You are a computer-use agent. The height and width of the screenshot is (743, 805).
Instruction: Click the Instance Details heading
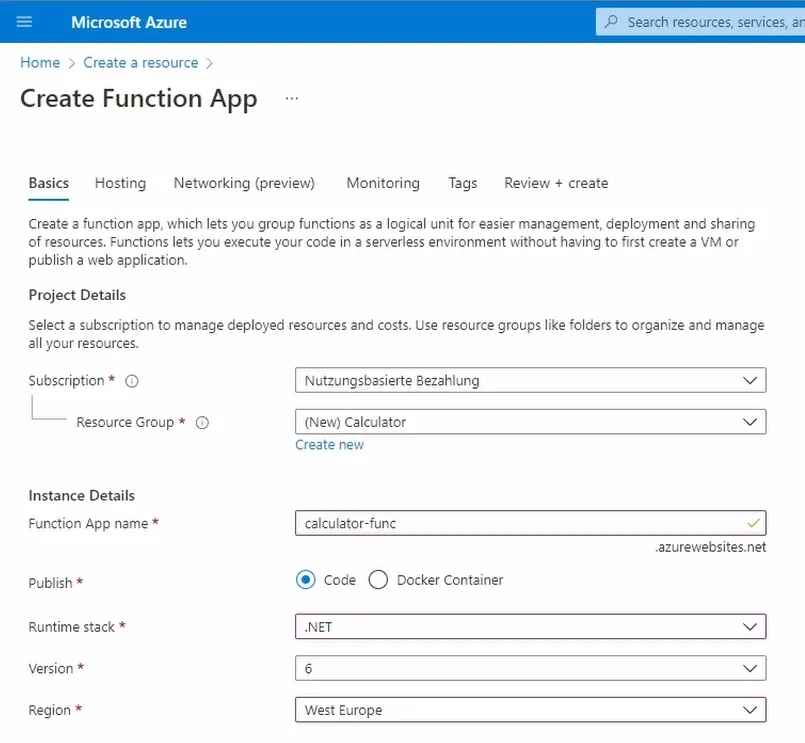[x=82, y=496]
